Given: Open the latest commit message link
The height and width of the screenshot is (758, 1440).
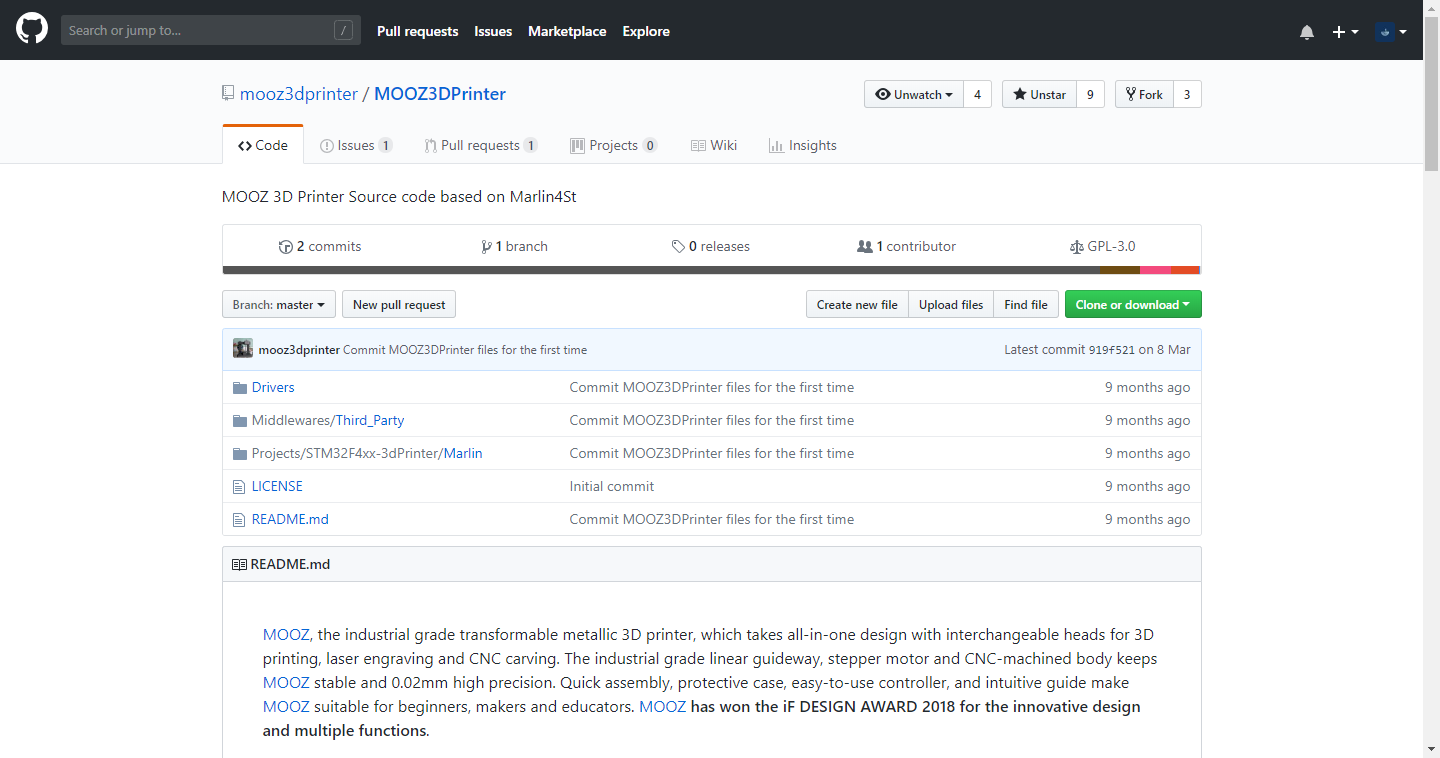Looking at the screenshot, I should (x=465, y=350).
